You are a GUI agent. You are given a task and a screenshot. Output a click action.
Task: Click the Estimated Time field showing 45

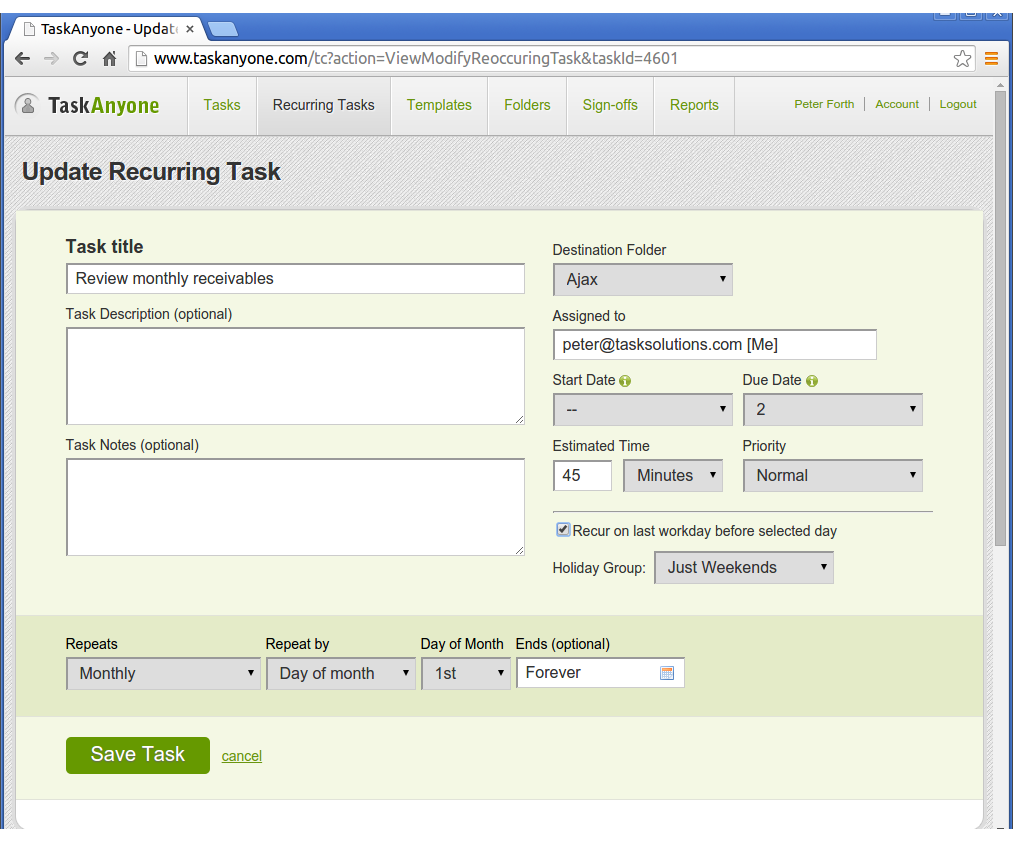tap(582, 476)
